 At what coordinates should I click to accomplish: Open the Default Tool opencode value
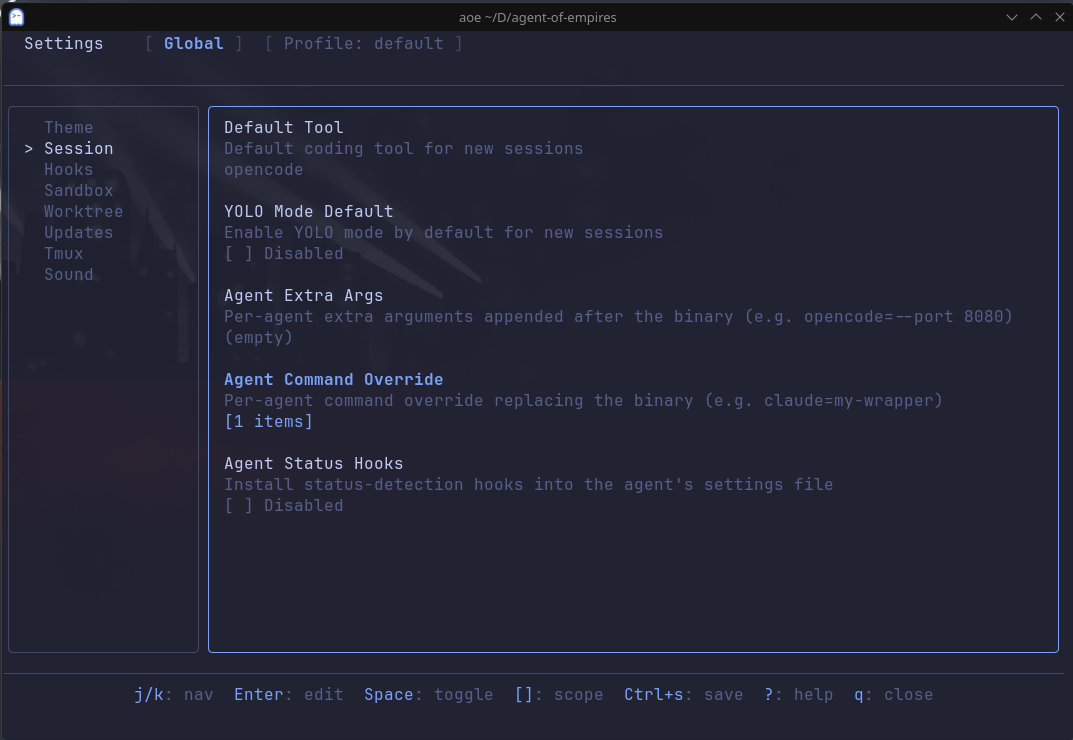pos(263,169)
